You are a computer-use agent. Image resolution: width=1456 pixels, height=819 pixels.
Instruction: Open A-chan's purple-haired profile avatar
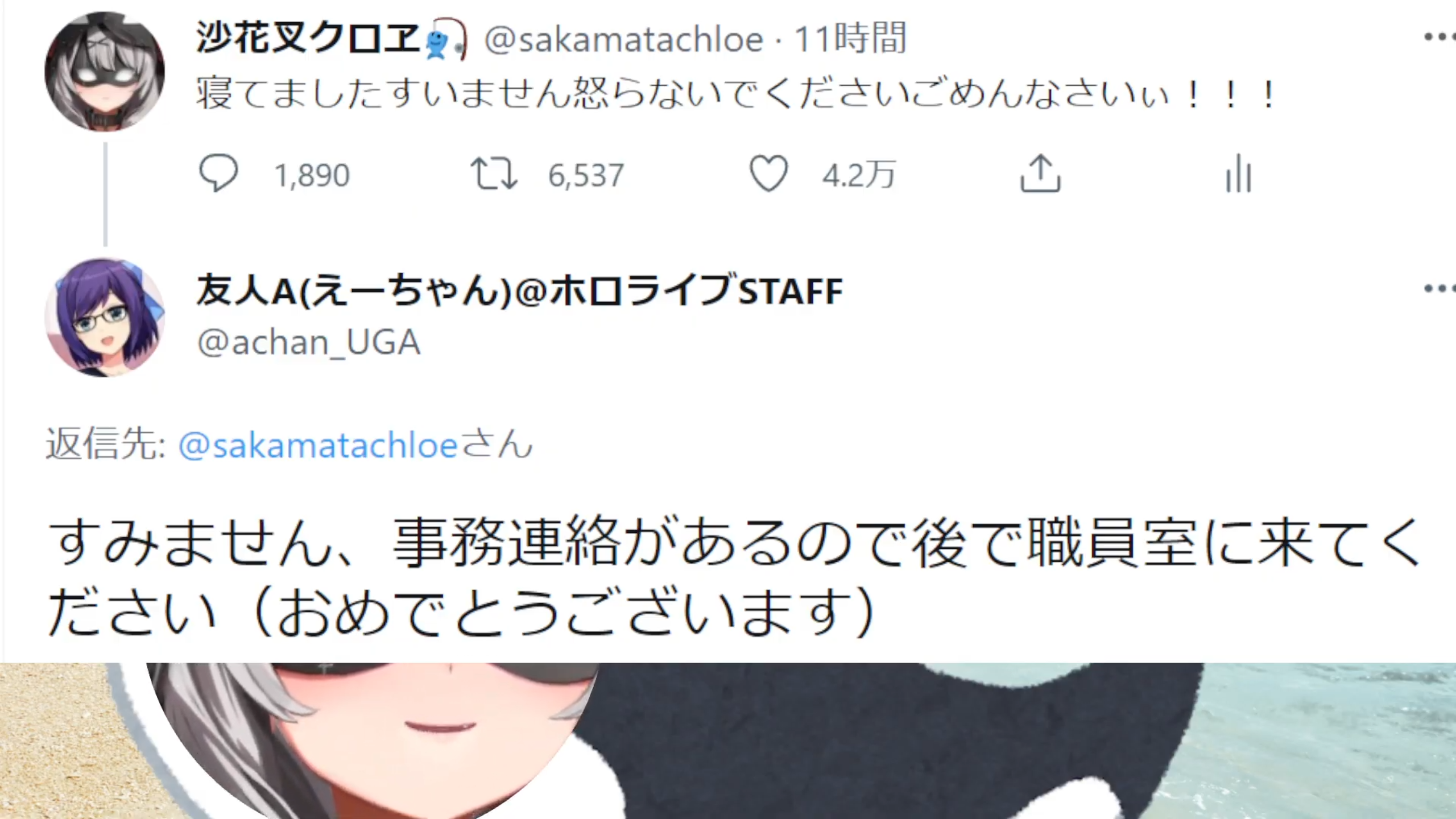point(105,317)
